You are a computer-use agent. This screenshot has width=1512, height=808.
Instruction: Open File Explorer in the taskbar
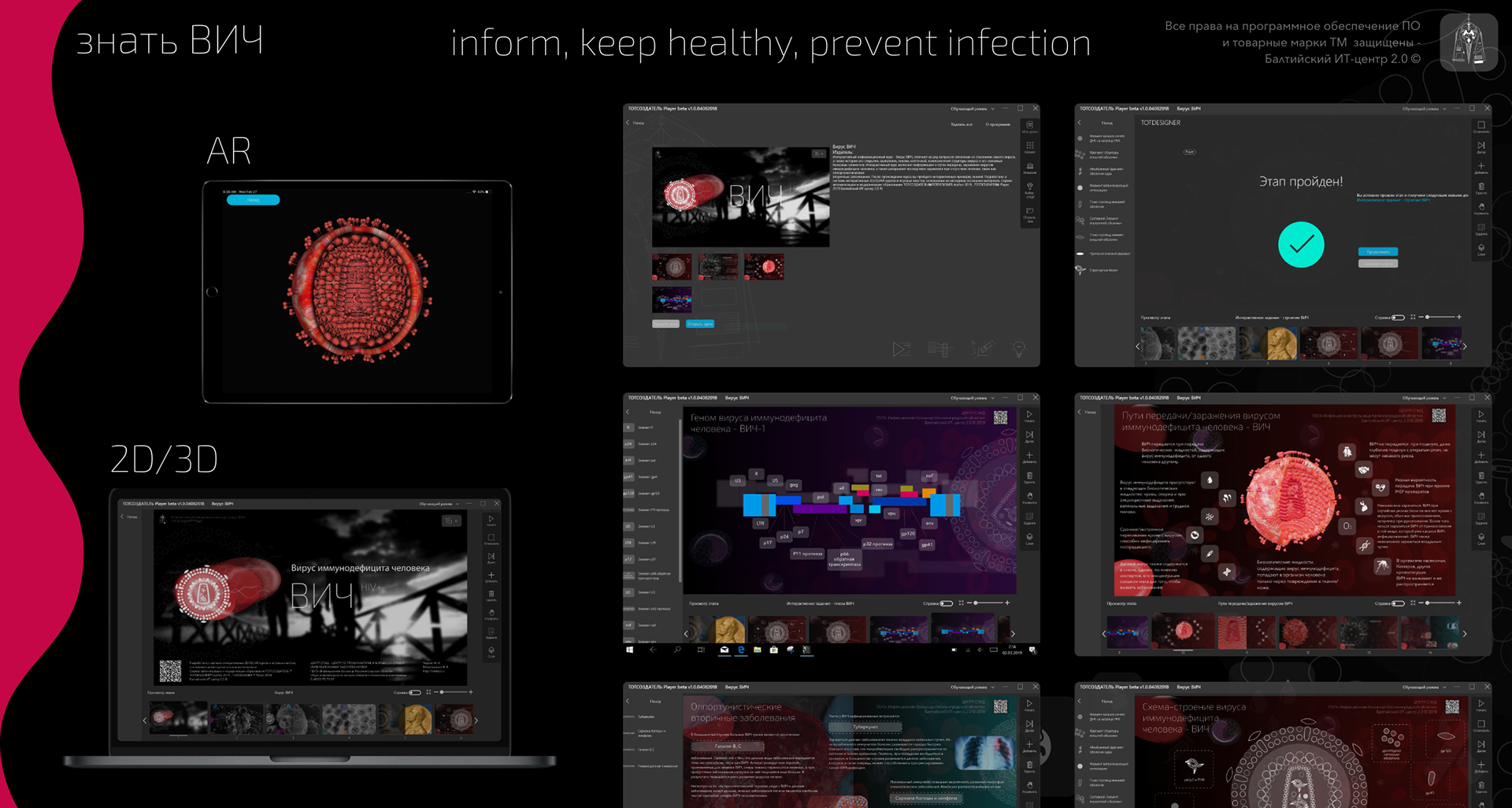click(x=757, y=650)
